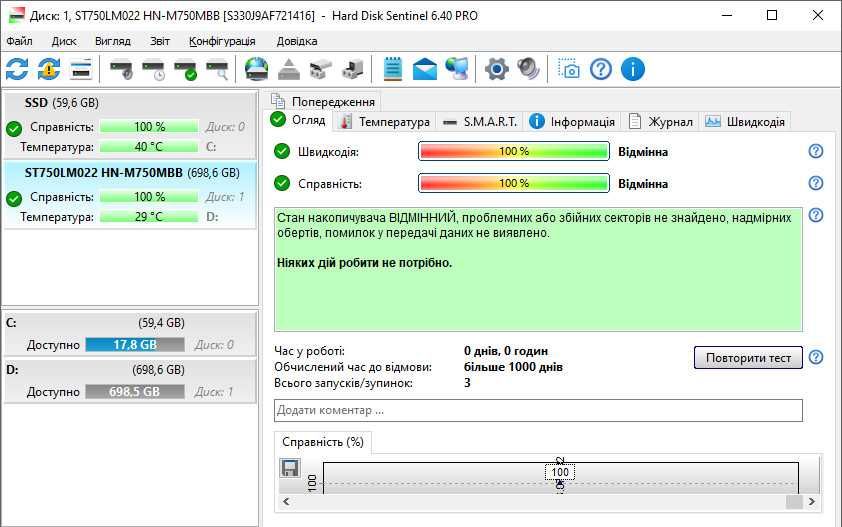Click the Швидкодія 100 % gradient bar
Screen dimensions: 842x527
click(x=514, y=151)
